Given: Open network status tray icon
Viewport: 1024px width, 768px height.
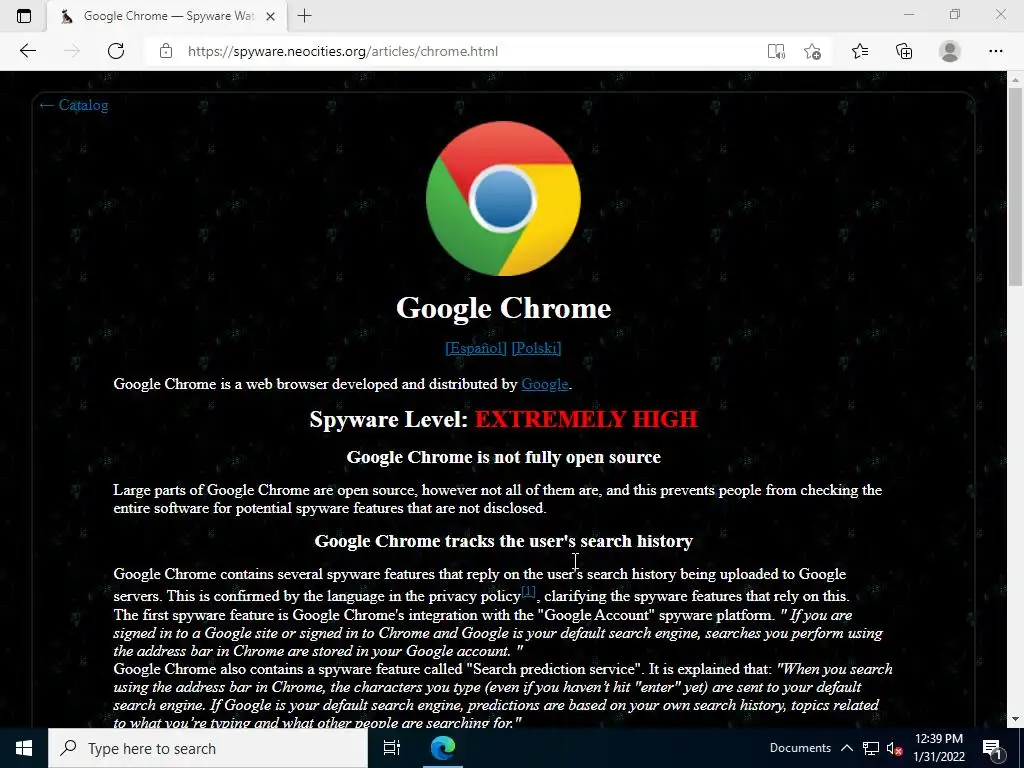Looking at the screenshot, I should (x=871, y=748).
